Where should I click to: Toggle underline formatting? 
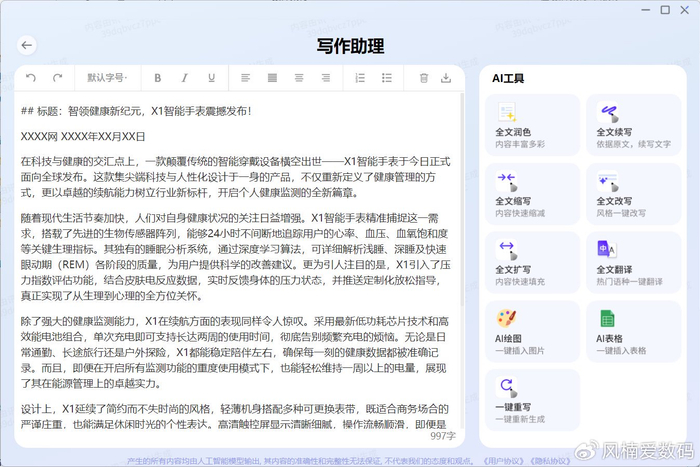click(211, 78)
